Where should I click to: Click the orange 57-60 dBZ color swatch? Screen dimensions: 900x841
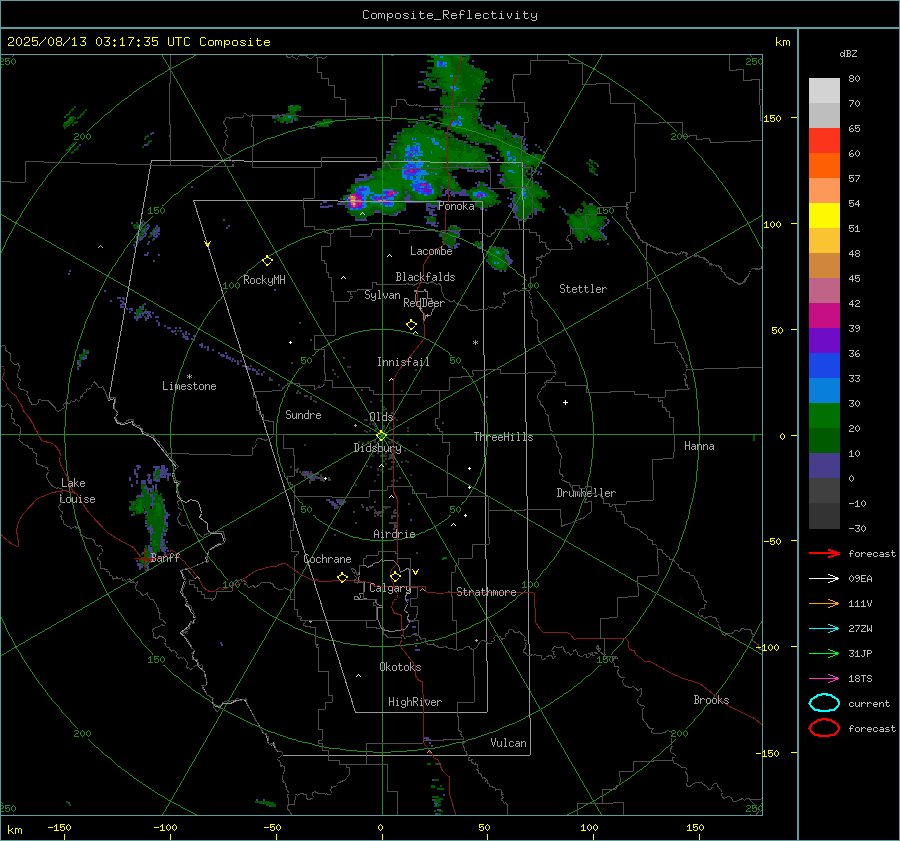[x=824, y=166]
